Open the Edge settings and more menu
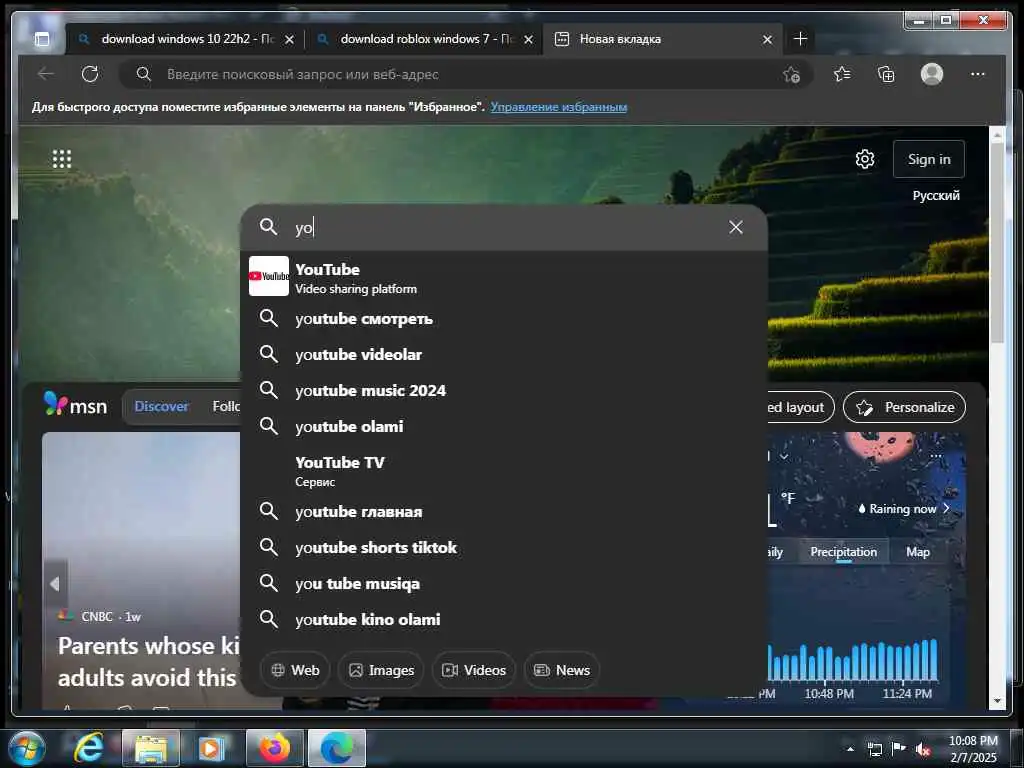1024x768 pixels. pos(978,74)
